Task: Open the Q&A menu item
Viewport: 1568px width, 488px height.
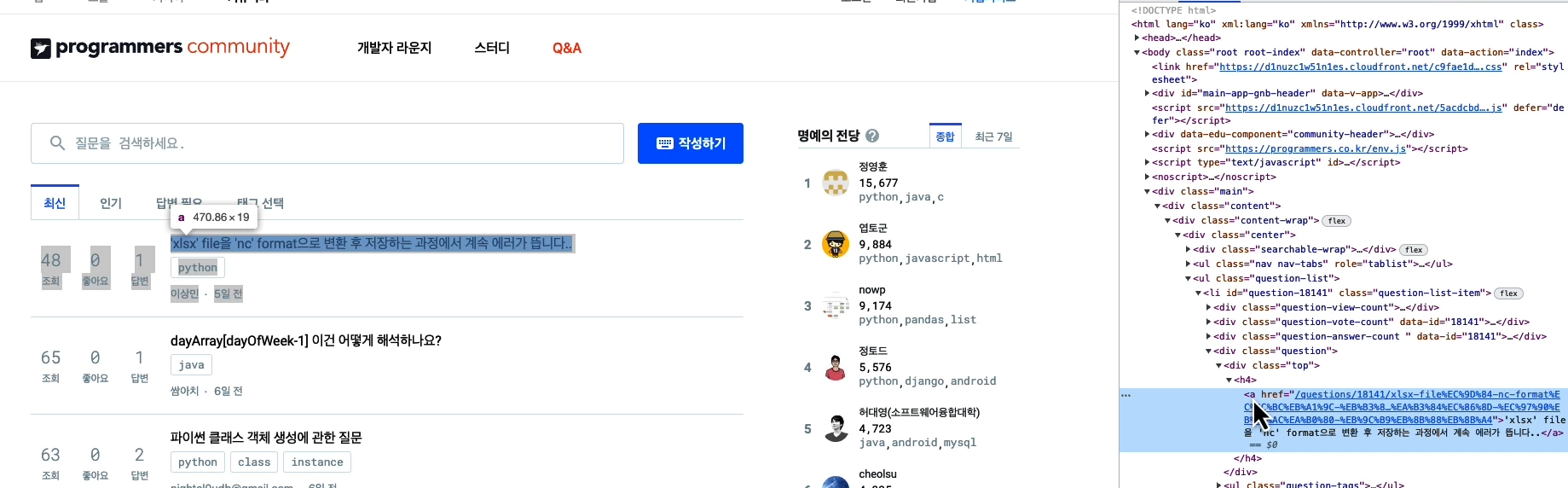Action: click(x=567, y=49)
